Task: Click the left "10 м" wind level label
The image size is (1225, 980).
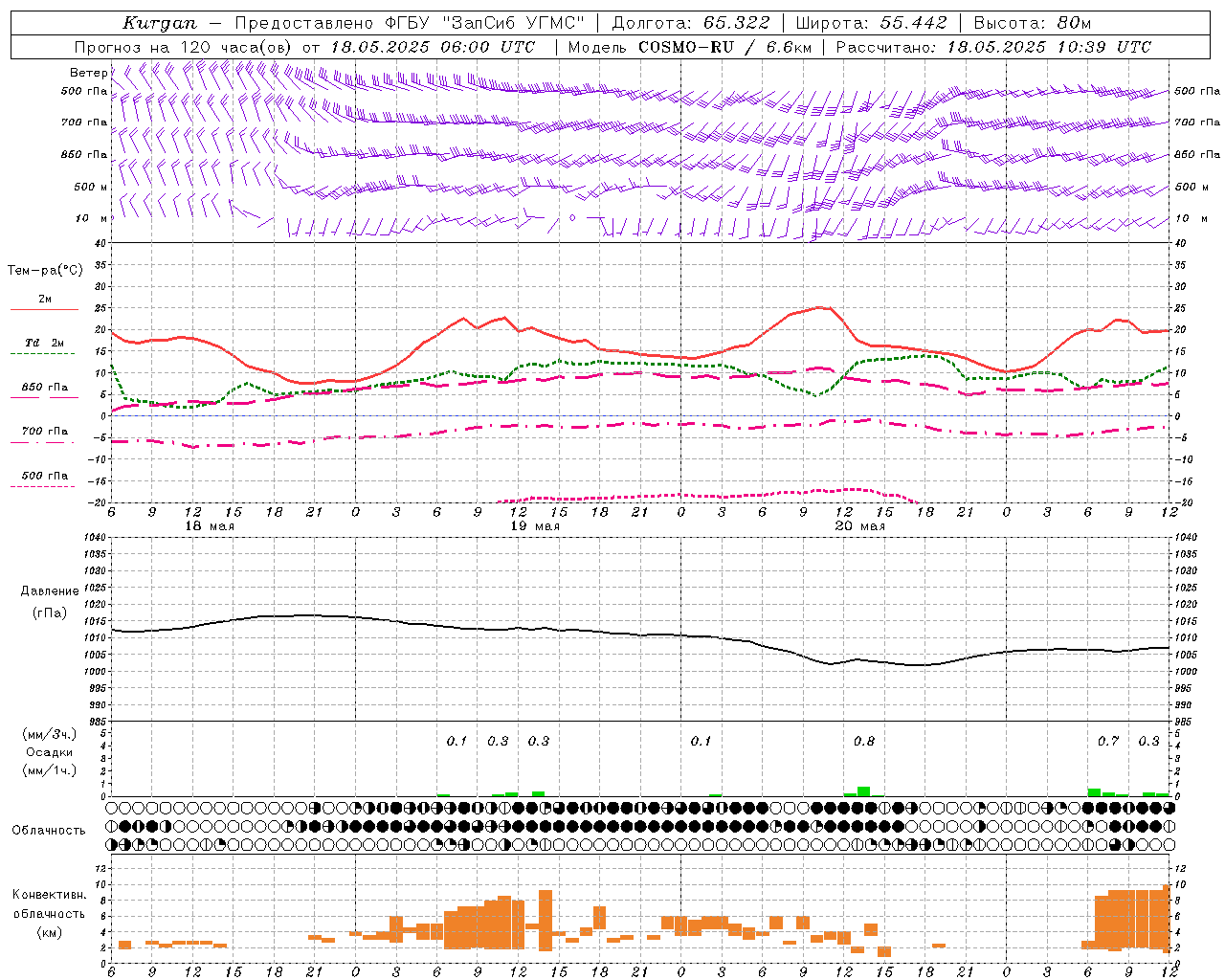Action: click(91, 218)
